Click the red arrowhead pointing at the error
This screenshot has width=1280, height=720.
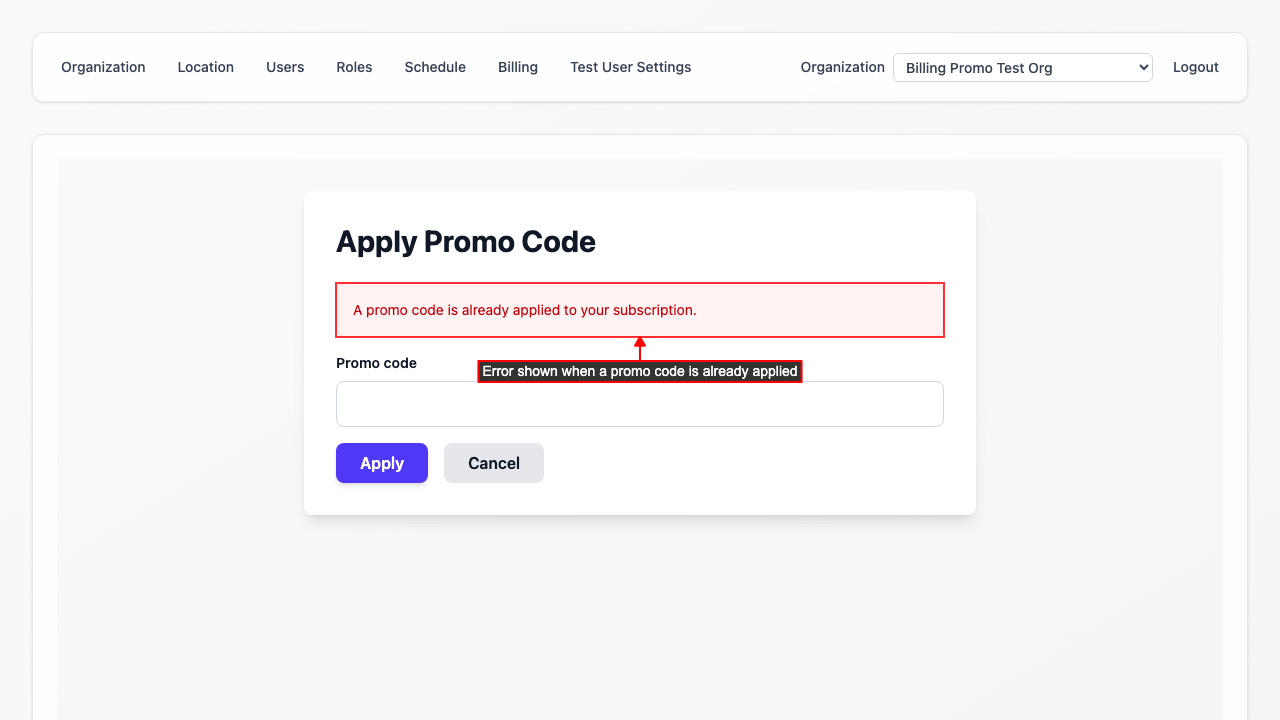coord(640,342)
